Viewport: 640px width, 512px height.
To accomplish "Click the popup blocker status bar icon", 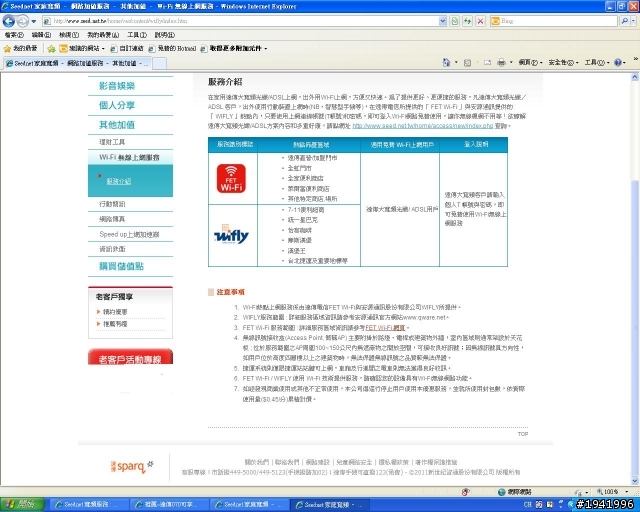I will [x=465, y=492].
